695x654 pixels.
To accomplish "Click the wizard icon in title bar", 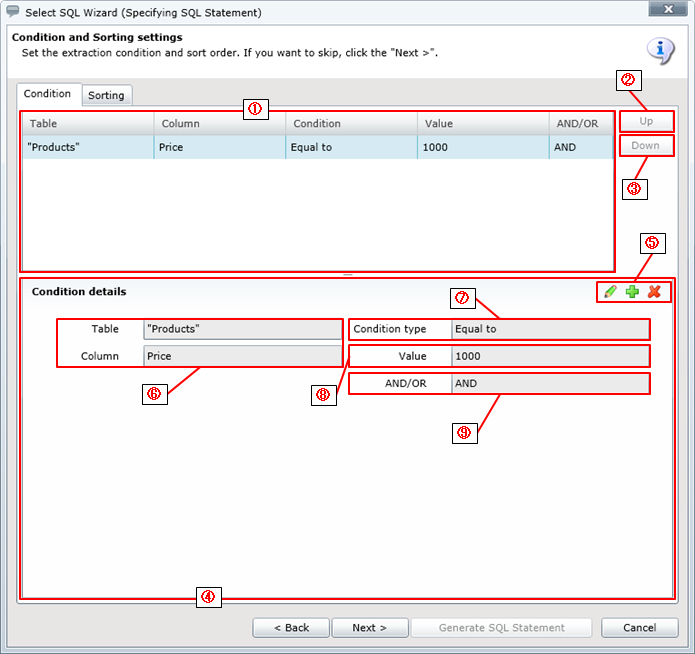I will 12,12.
